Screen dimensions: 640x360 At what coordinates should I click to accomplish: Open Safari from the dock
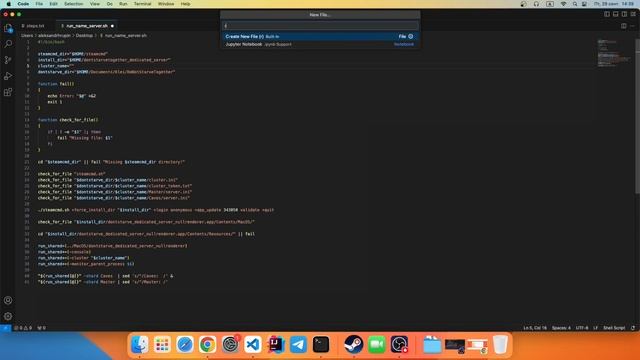(184, 344)
